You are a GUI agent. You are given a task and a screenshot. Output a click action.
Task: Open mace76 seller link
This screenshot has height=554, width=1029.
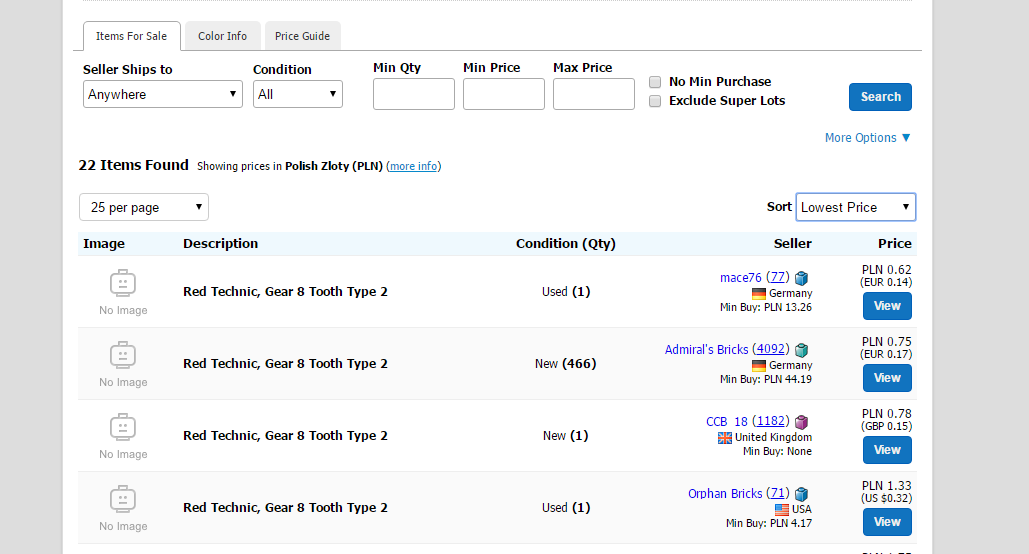coord(740,278)
